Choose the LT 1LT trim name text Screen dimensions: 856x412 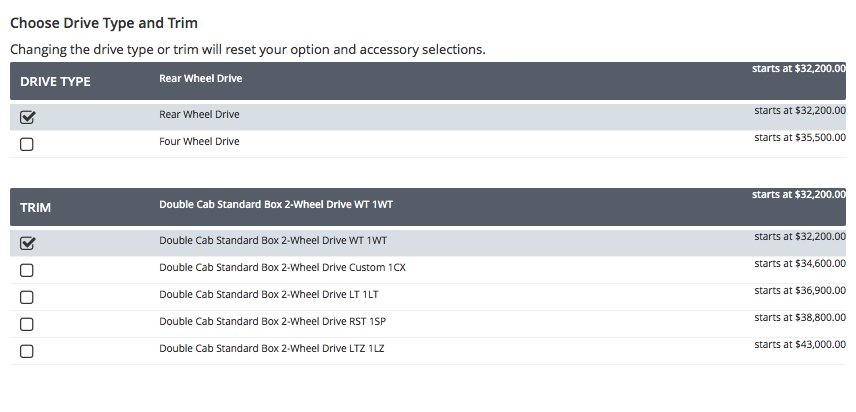tap(268, 295)
